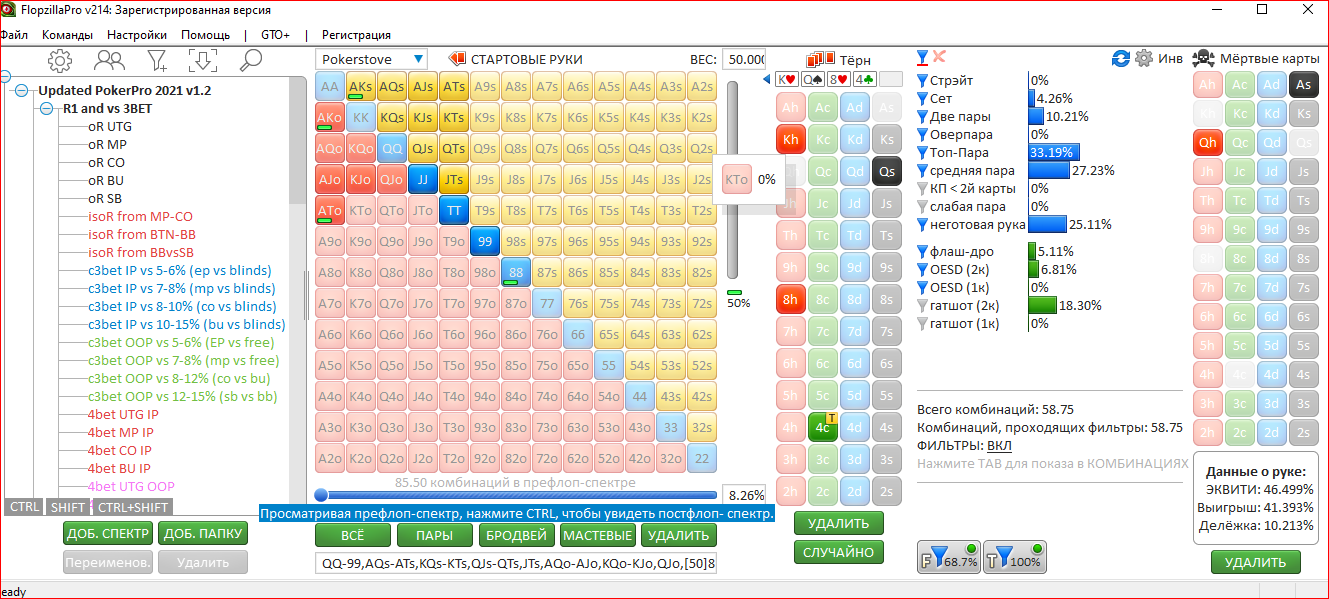Click the red flag icon beside СТАРТОВЫЕ РУКИ
Viewport: 1329px width, 599px height.
point(457,59)
